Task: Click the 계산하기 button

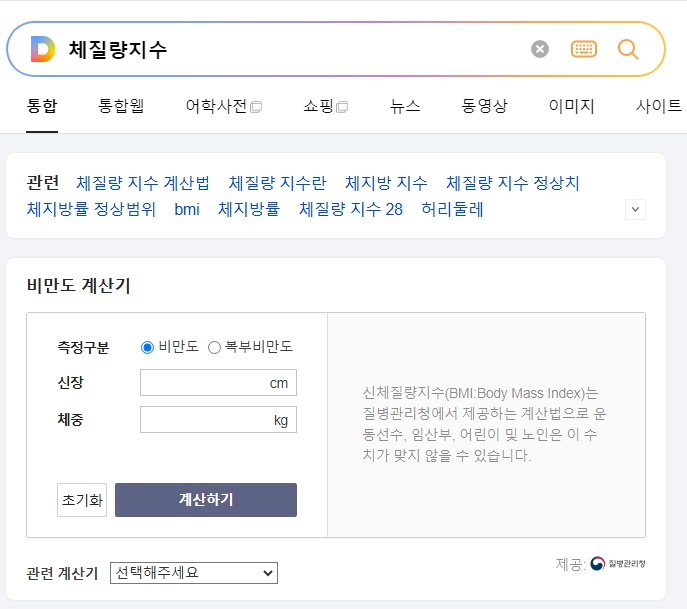Action: [x=206, y=500]
